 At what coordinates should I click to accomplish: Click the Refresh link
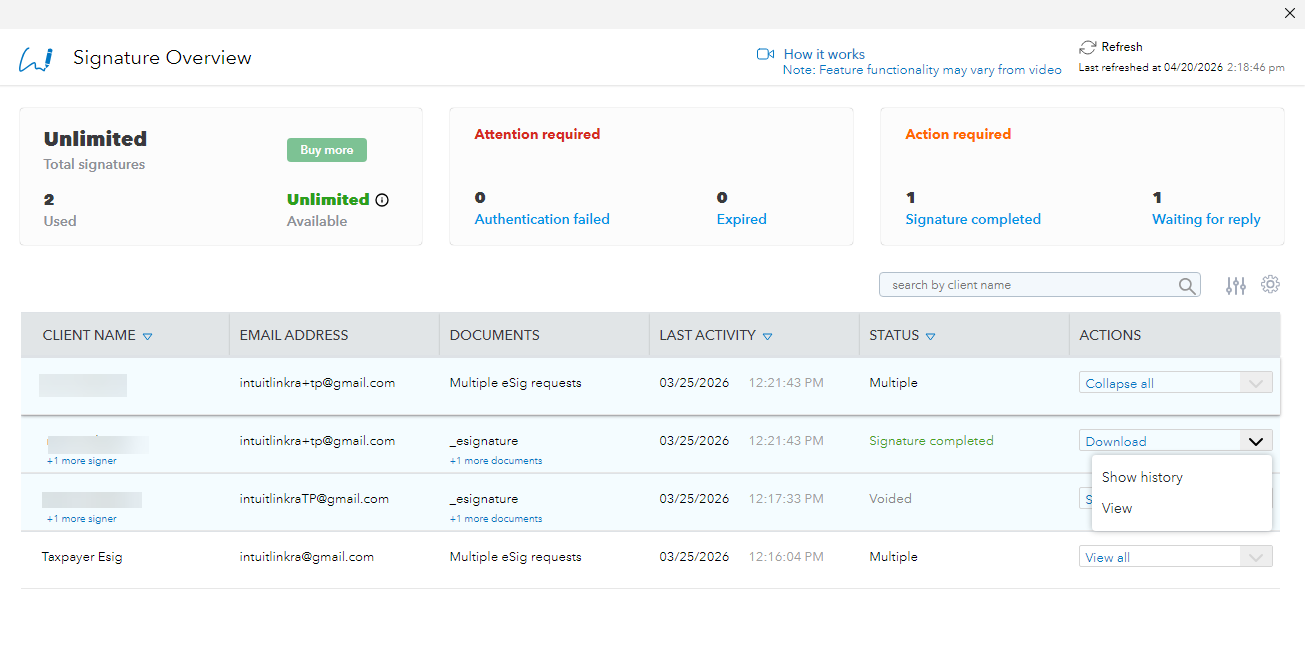pos(1121,47)
